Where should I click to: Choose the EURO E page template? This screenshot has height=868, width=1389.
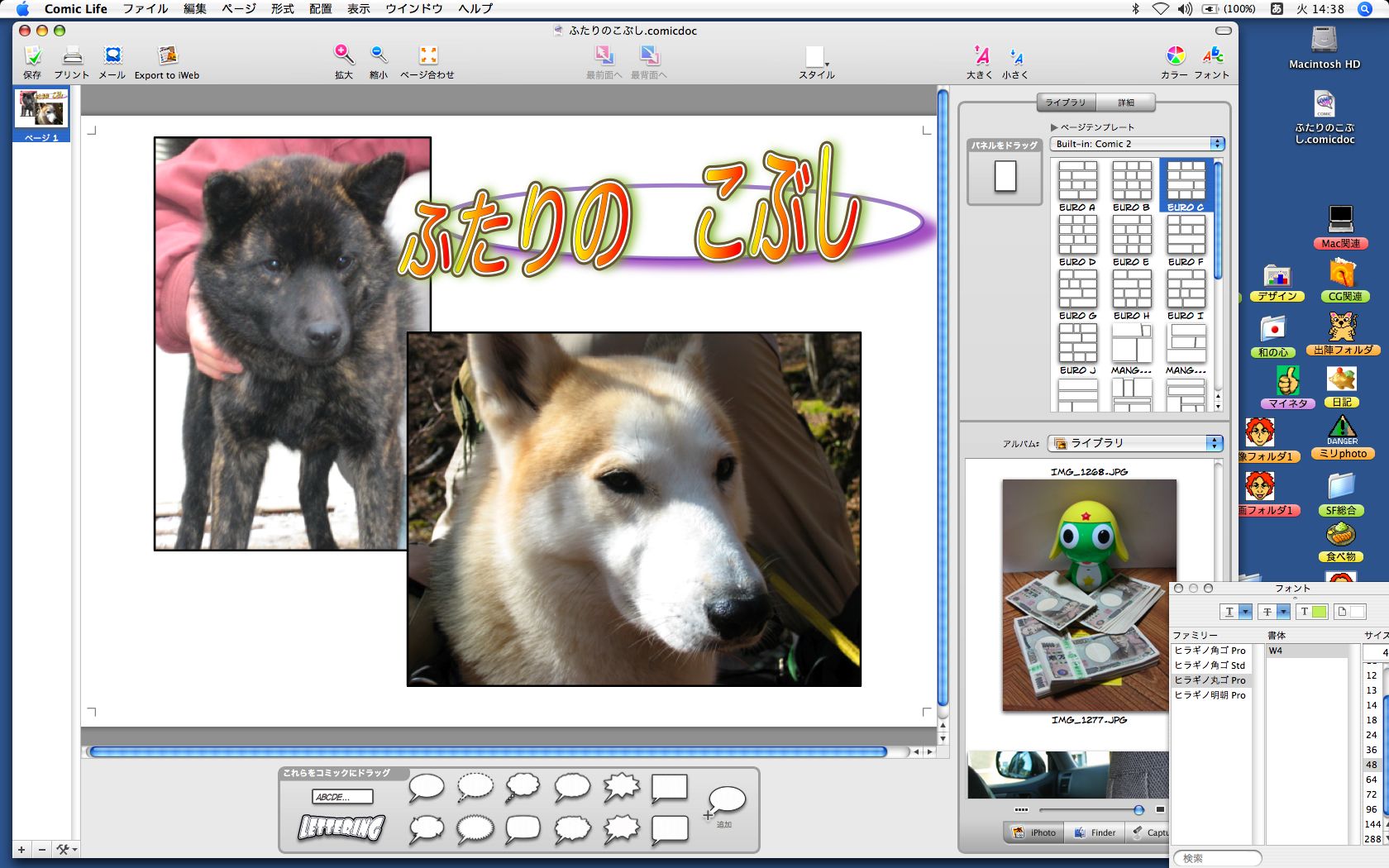(1132, 241)
